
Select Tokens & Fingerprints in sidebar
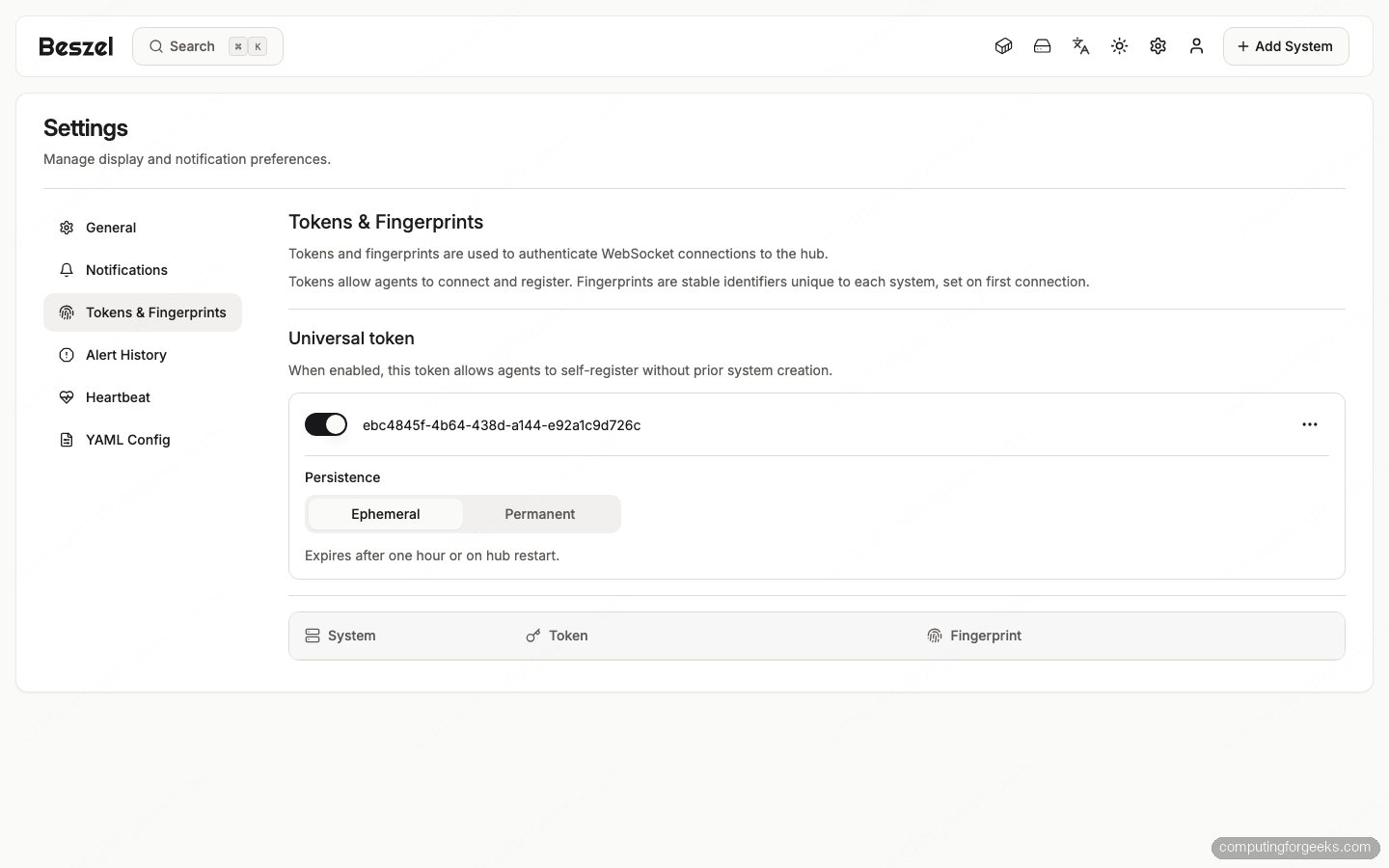click(143, 312)
